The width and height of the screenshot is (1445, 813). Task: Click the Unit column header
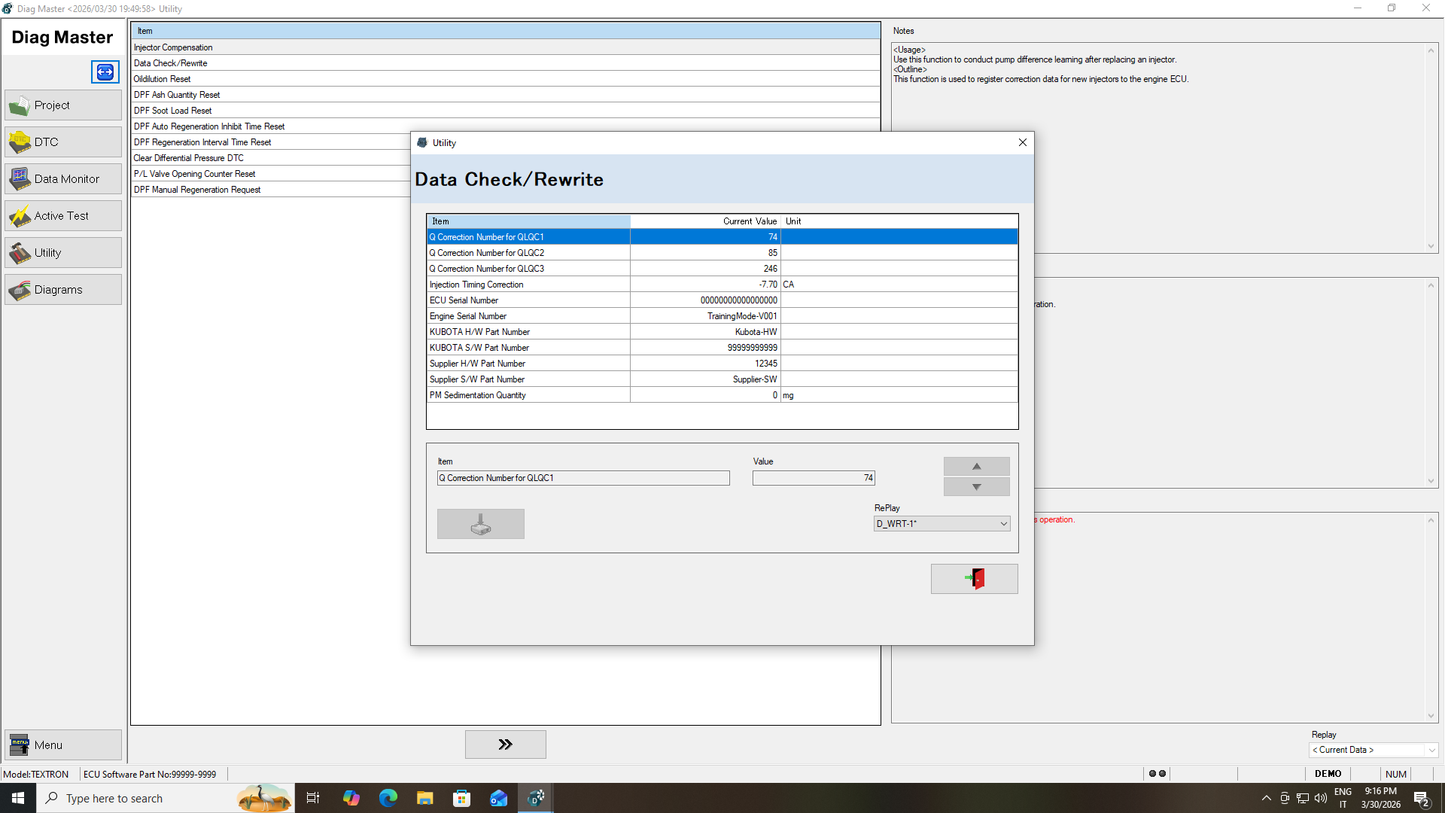(899, 221)
